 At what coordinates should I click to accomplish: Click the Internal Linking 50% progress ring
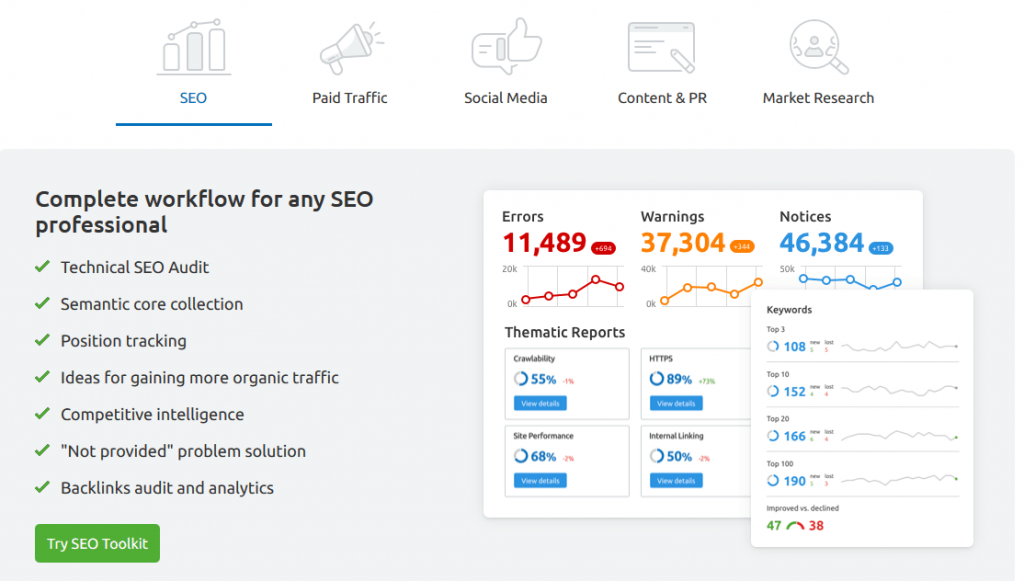click(x=657, y=456)
